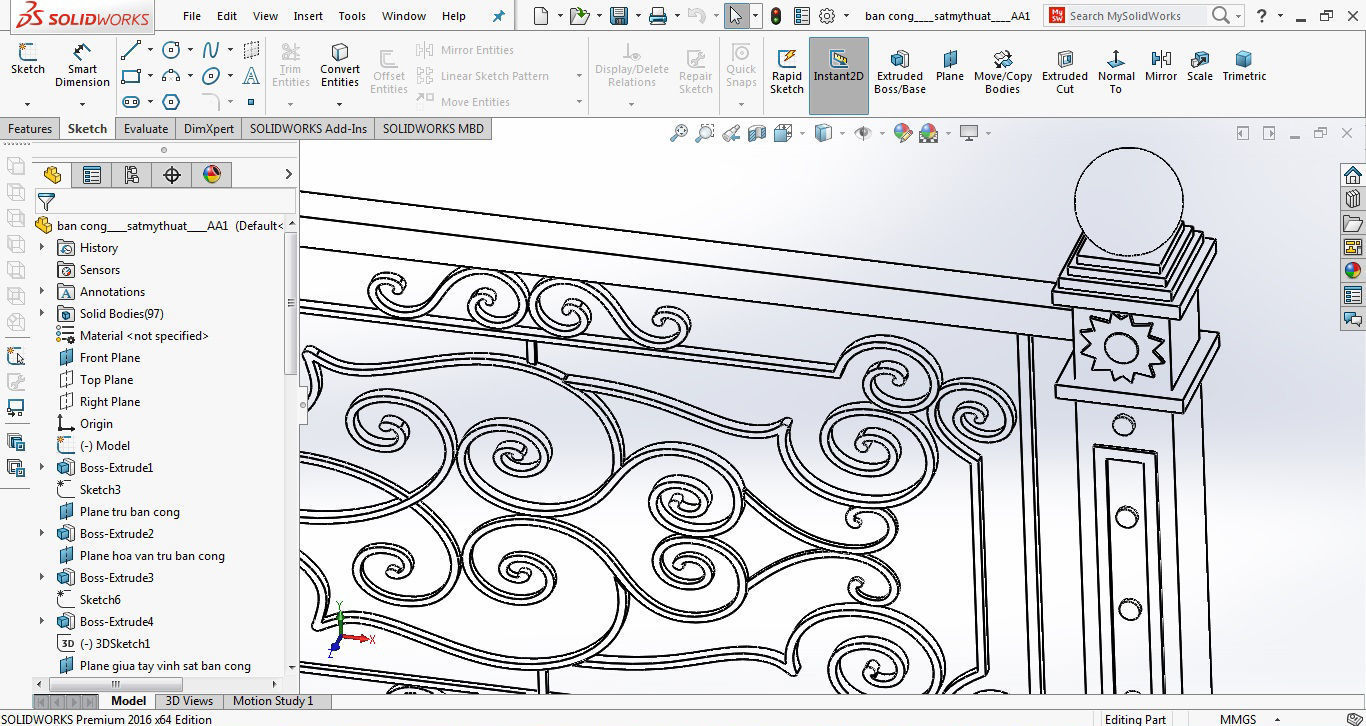The image size is (1366, 726).
Task: Click the New document button
Action: pos(541,16)
